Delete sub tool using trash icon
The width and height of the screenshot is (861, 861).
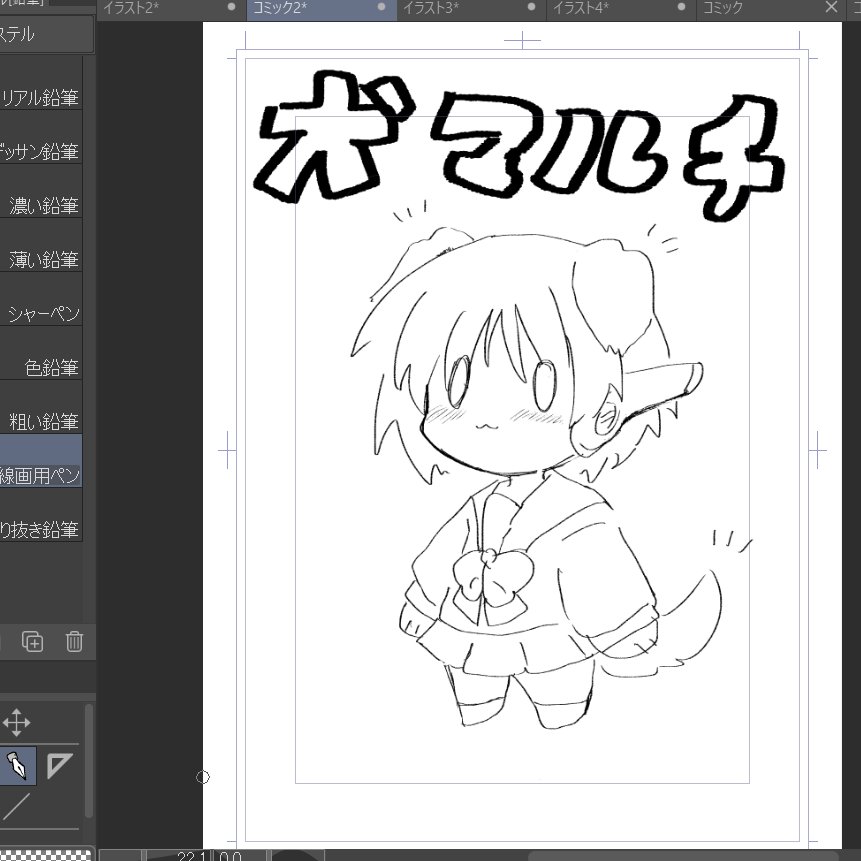pos(74,642)
